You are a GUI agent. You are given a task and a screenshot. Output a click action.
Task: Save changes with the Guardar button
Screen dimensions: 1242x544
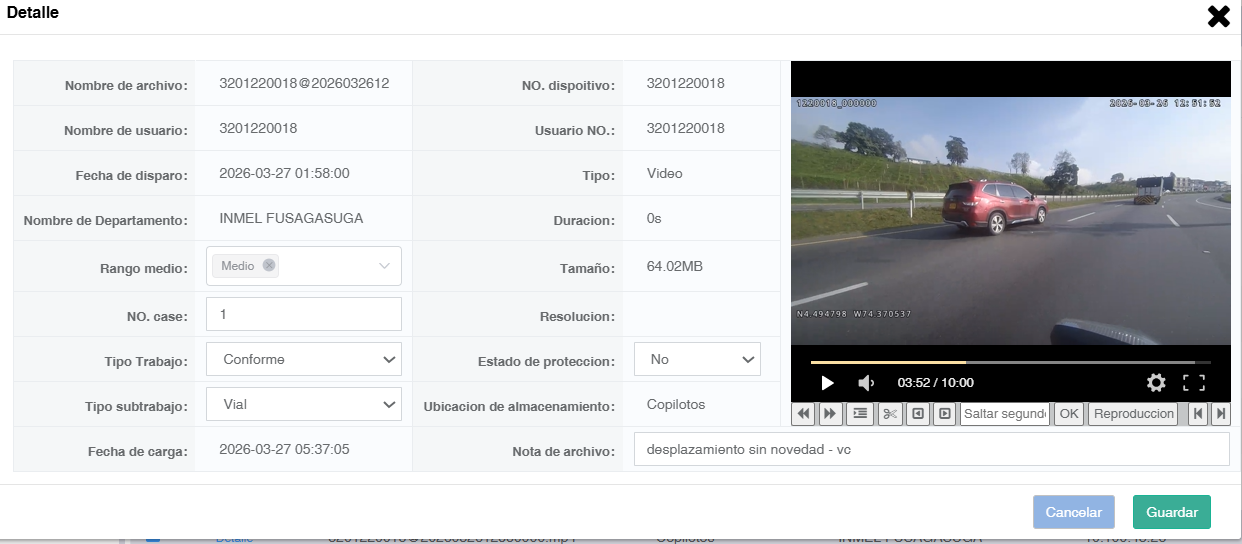coord(1172,512)
